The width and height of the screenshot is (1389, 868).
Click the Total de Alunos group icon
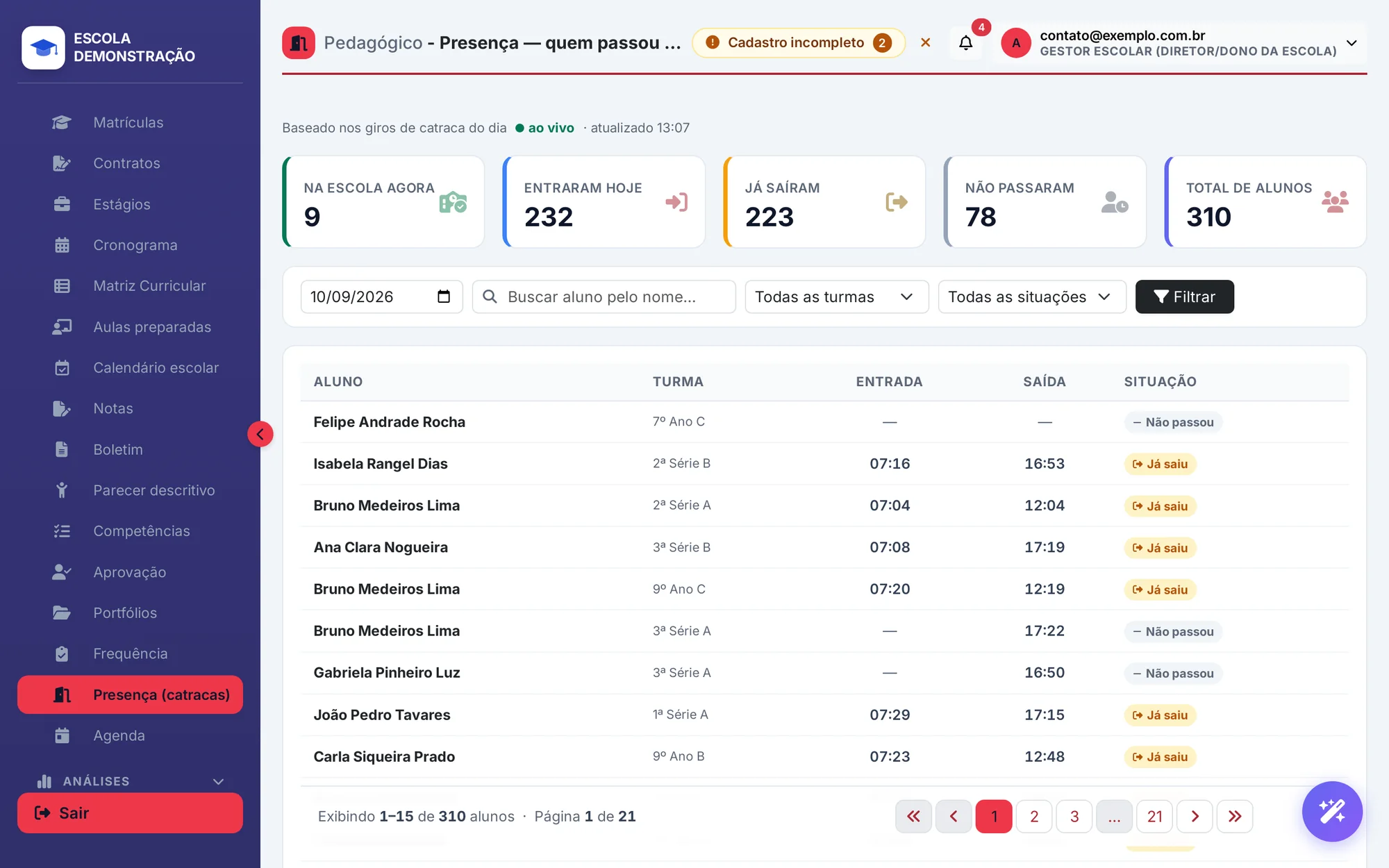(1335, 202)
